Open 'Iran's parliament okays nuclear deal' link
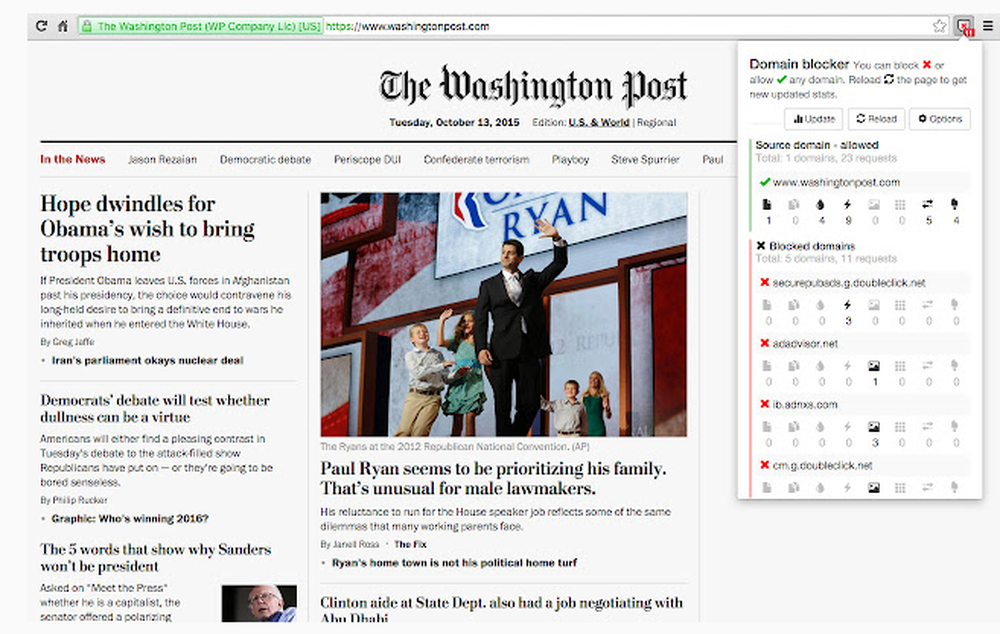Image resolution: width=1000 pixels, height=634 pixels. tap(147, 360)
